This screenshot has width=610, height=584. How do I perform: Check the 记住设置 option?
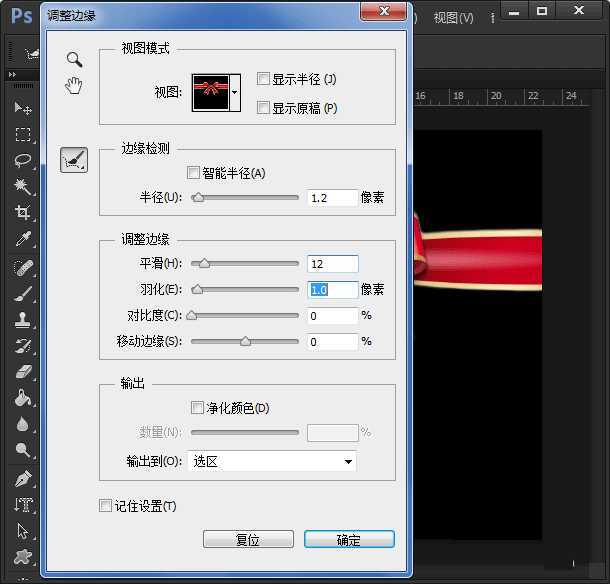[x=106, y=506]
